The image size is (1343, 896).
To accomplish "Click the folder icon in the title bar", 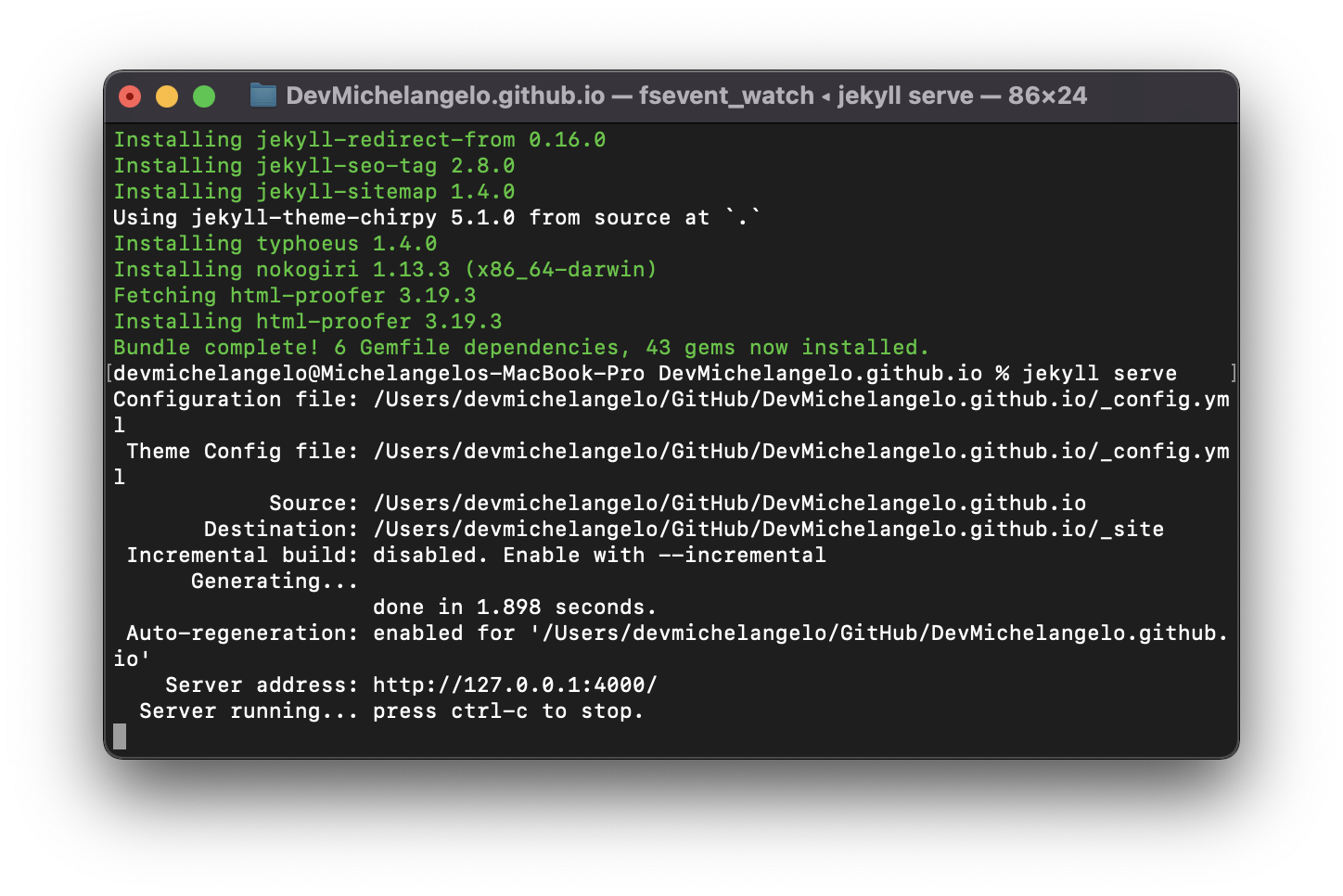I will (x=264, y=95).
